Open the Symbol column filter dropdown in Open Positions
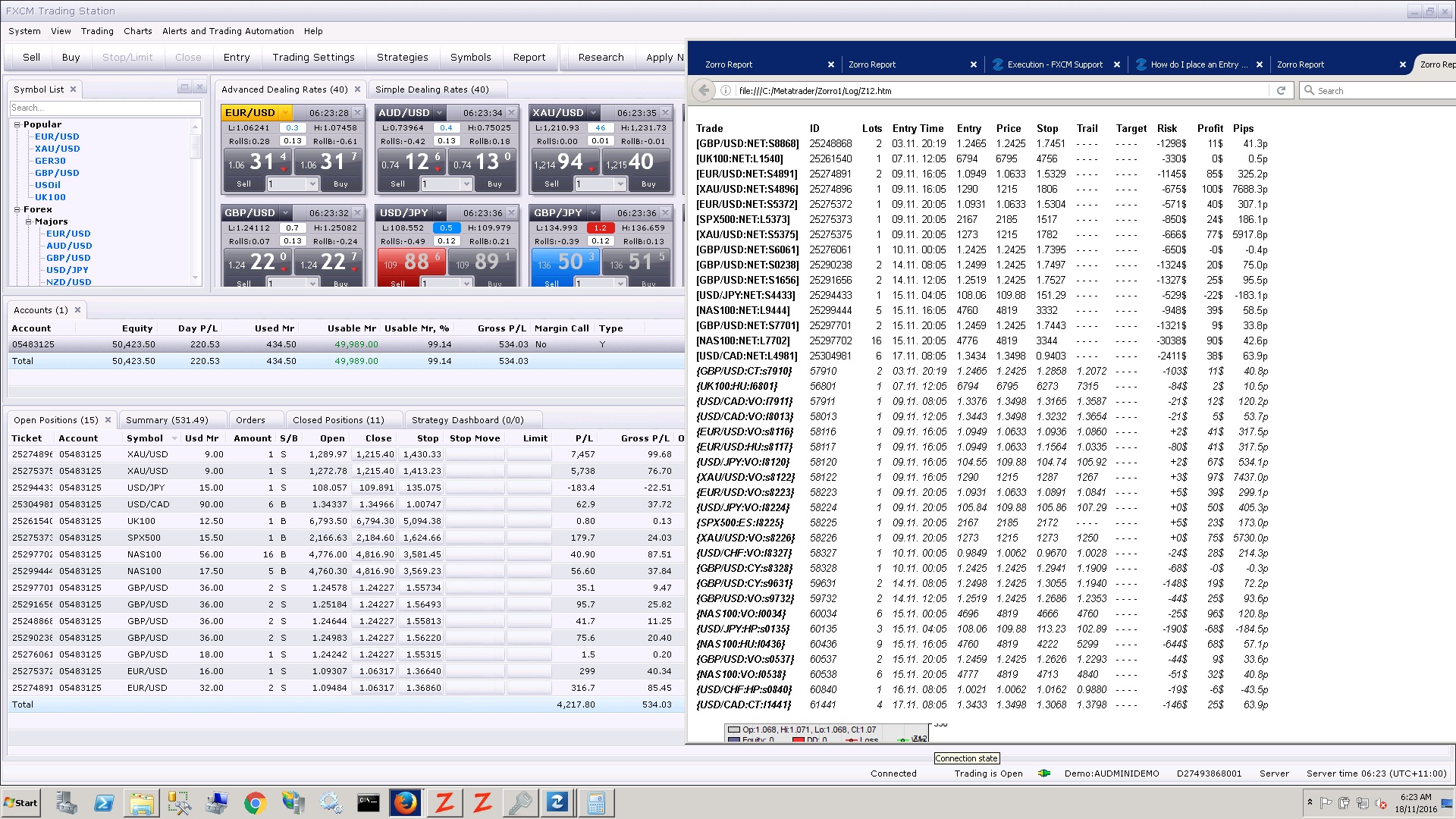 [174, 438]
